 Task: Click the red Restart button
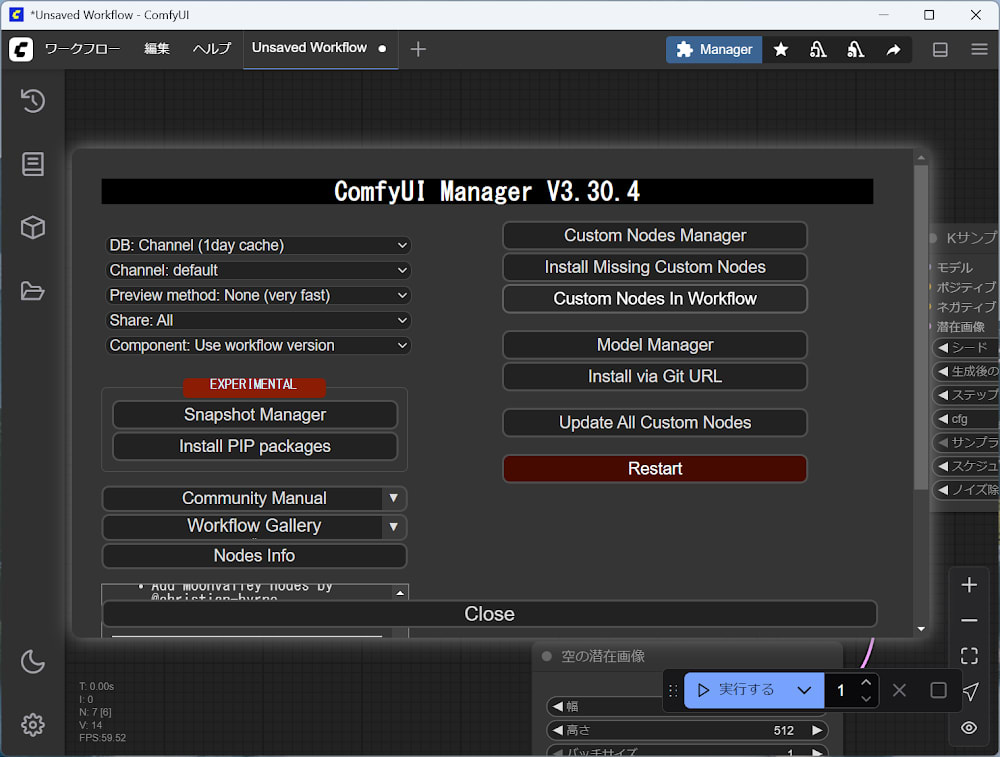tap(655, 469)
